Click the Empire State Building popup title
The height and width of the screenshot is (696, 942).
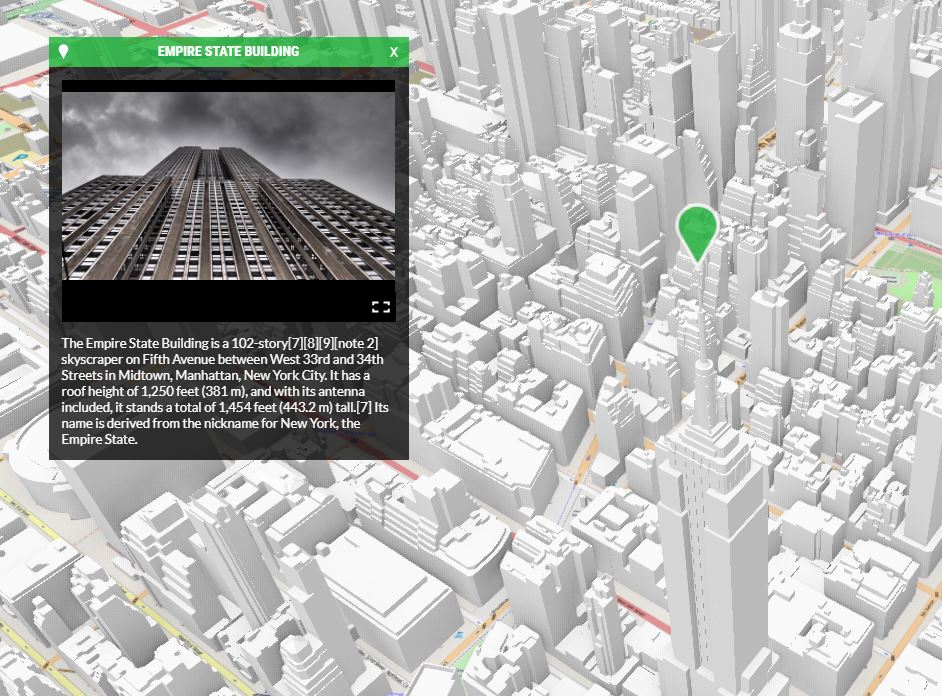point(228,52)
